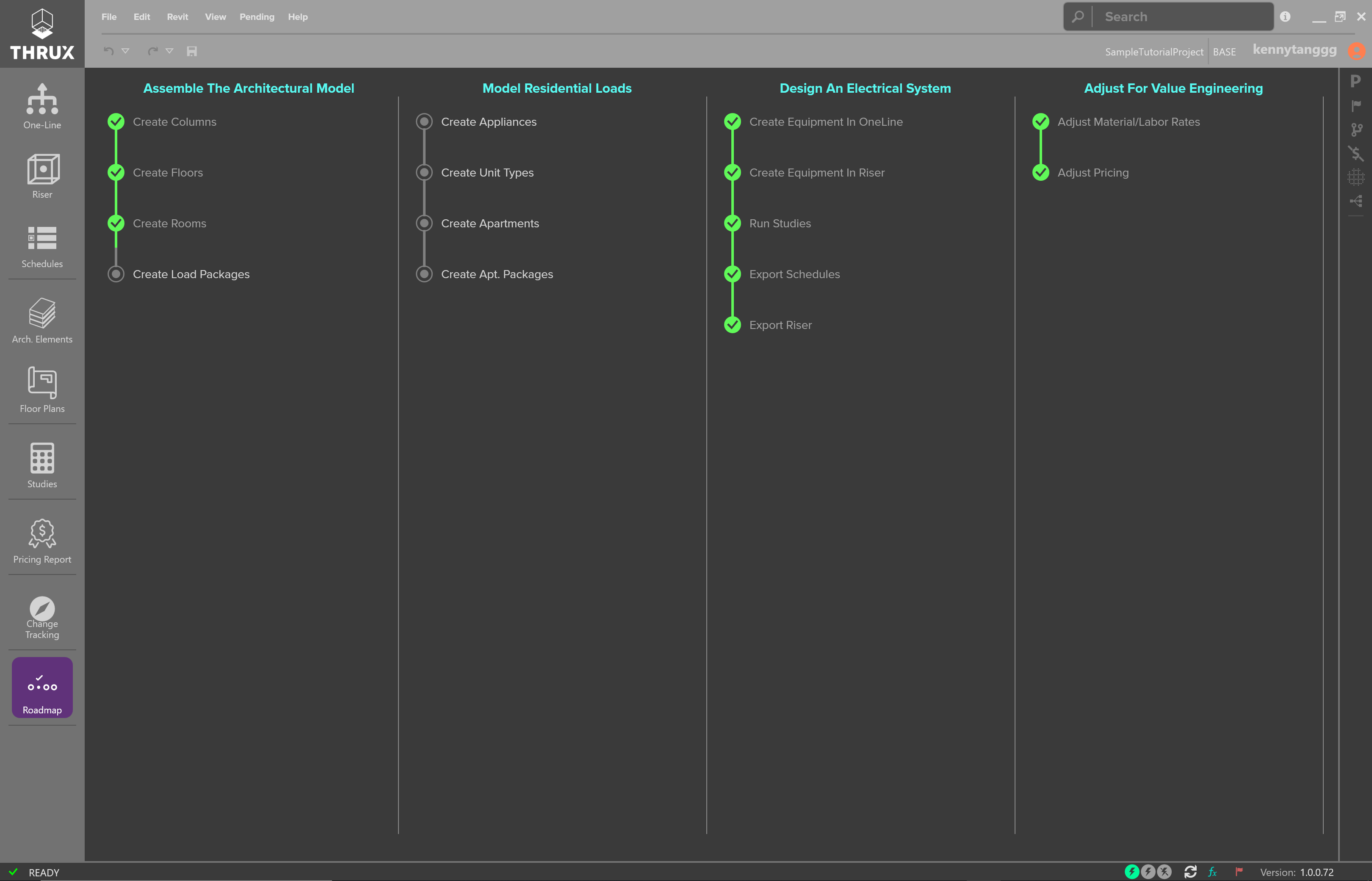Open the redo history dropdown arrow

tap(169, 51)
